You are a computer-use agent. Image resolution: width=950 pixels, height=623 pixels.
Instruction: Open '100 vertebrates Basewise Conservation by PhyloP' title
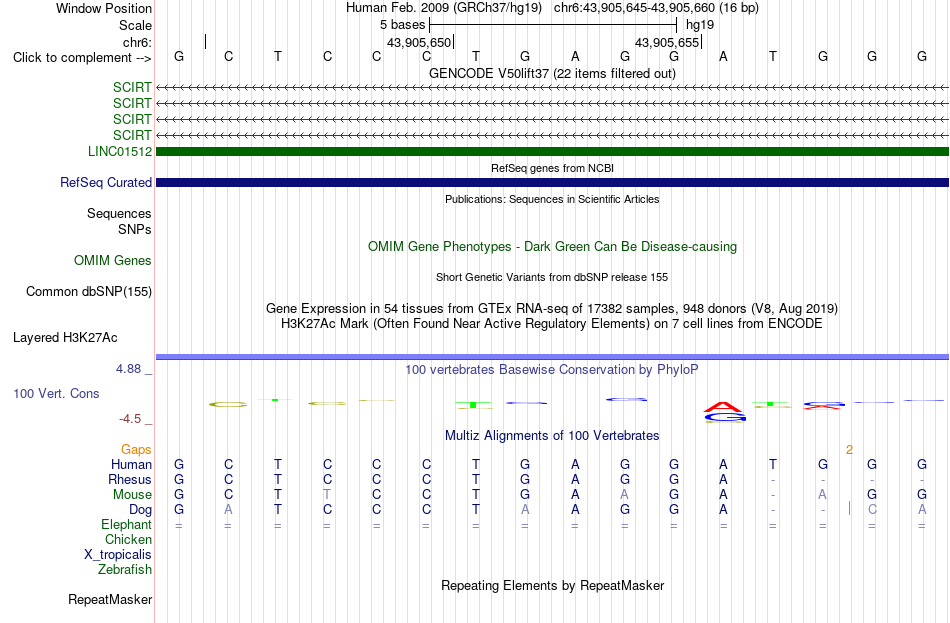tap(552, 370)
